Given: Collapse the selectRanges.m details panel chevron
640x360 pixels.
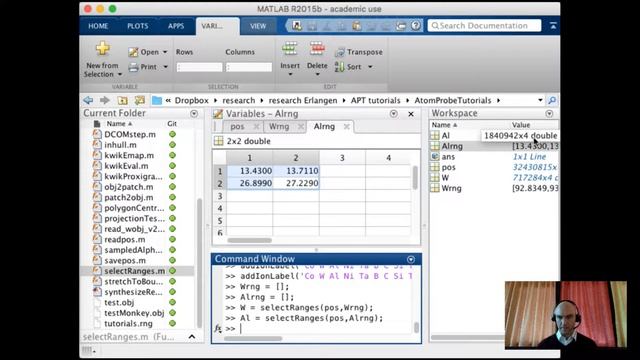Looking at the screenshot, I should (x=192, y=337).
